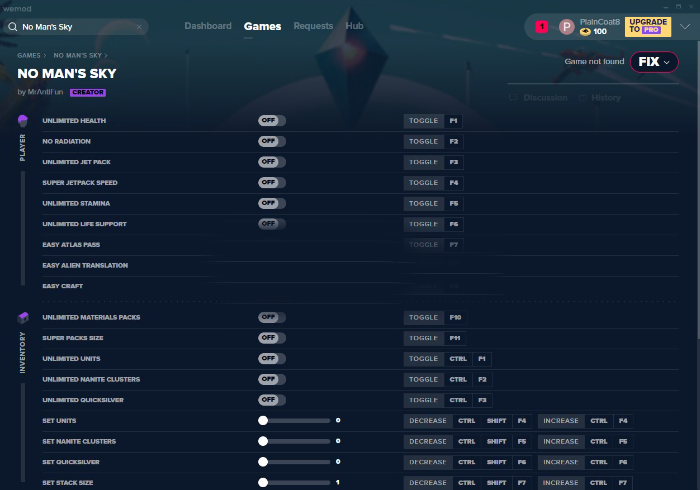The image size is (700, 490).
Task: Click the CREATOR badge
Action: click(x=88, y=92)
